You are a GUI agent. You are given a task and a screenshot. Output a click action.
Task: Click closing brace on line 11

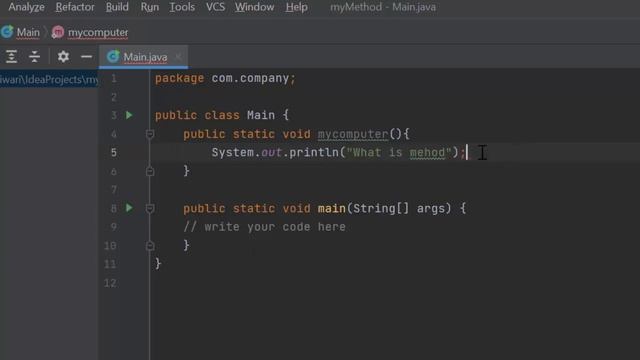click(x=158, y=264)
